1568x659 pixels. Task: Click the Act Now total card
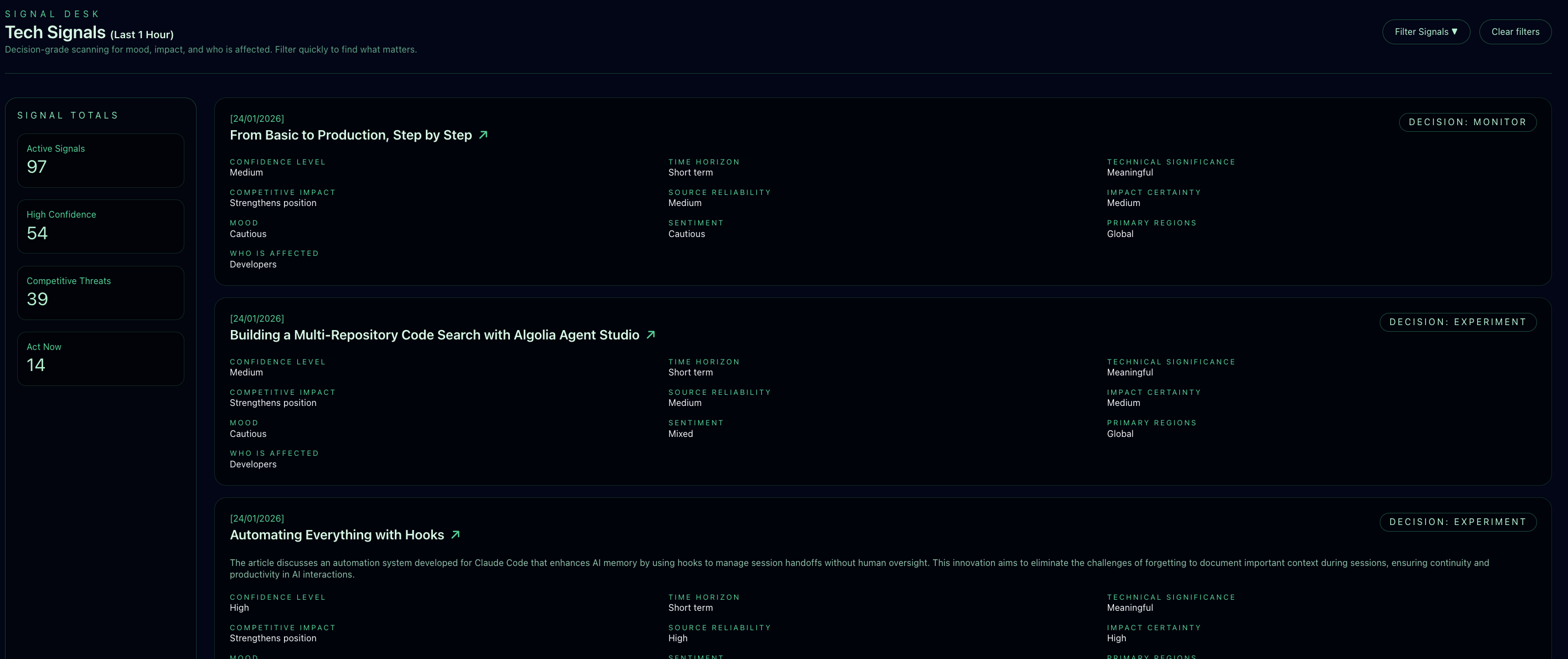click(100, 358)
